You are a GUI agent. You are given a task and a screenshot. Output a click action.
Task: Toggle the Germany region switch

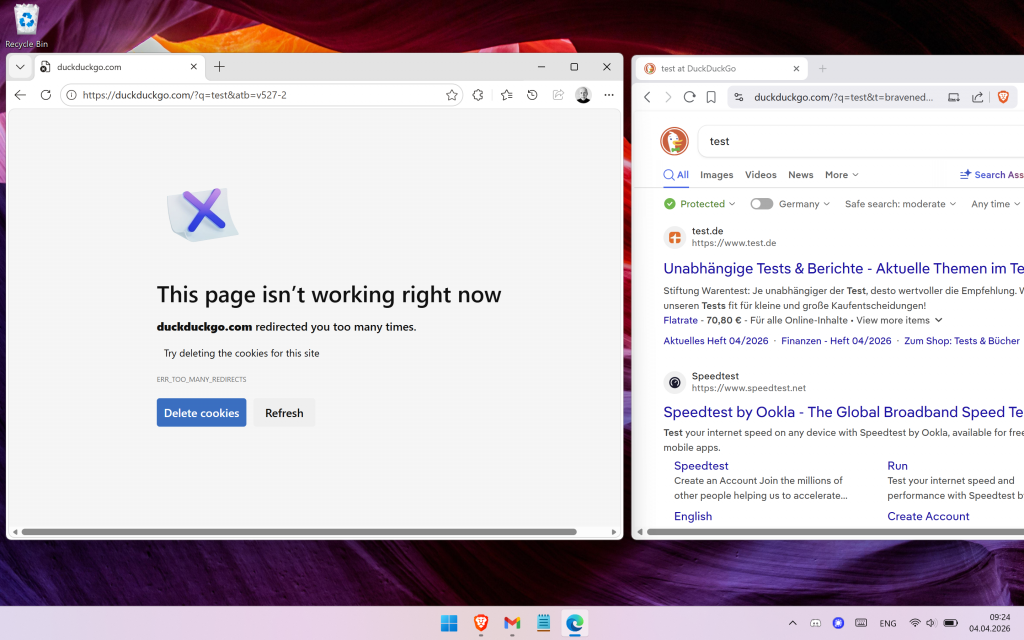pos(762,204)
